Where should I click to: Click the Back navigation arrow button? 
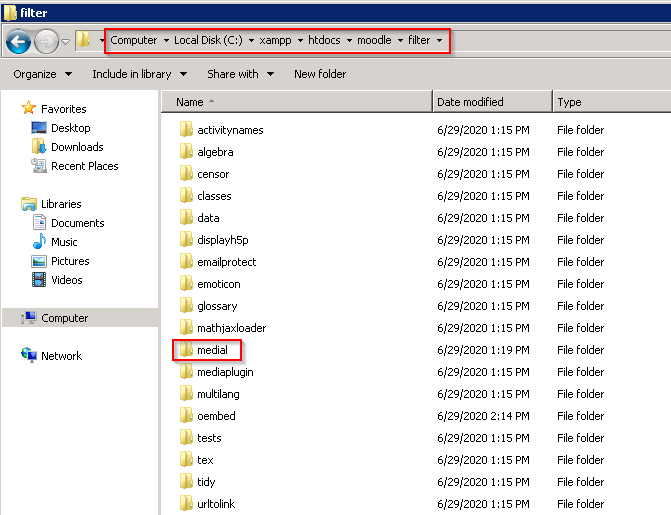(18, 41)
